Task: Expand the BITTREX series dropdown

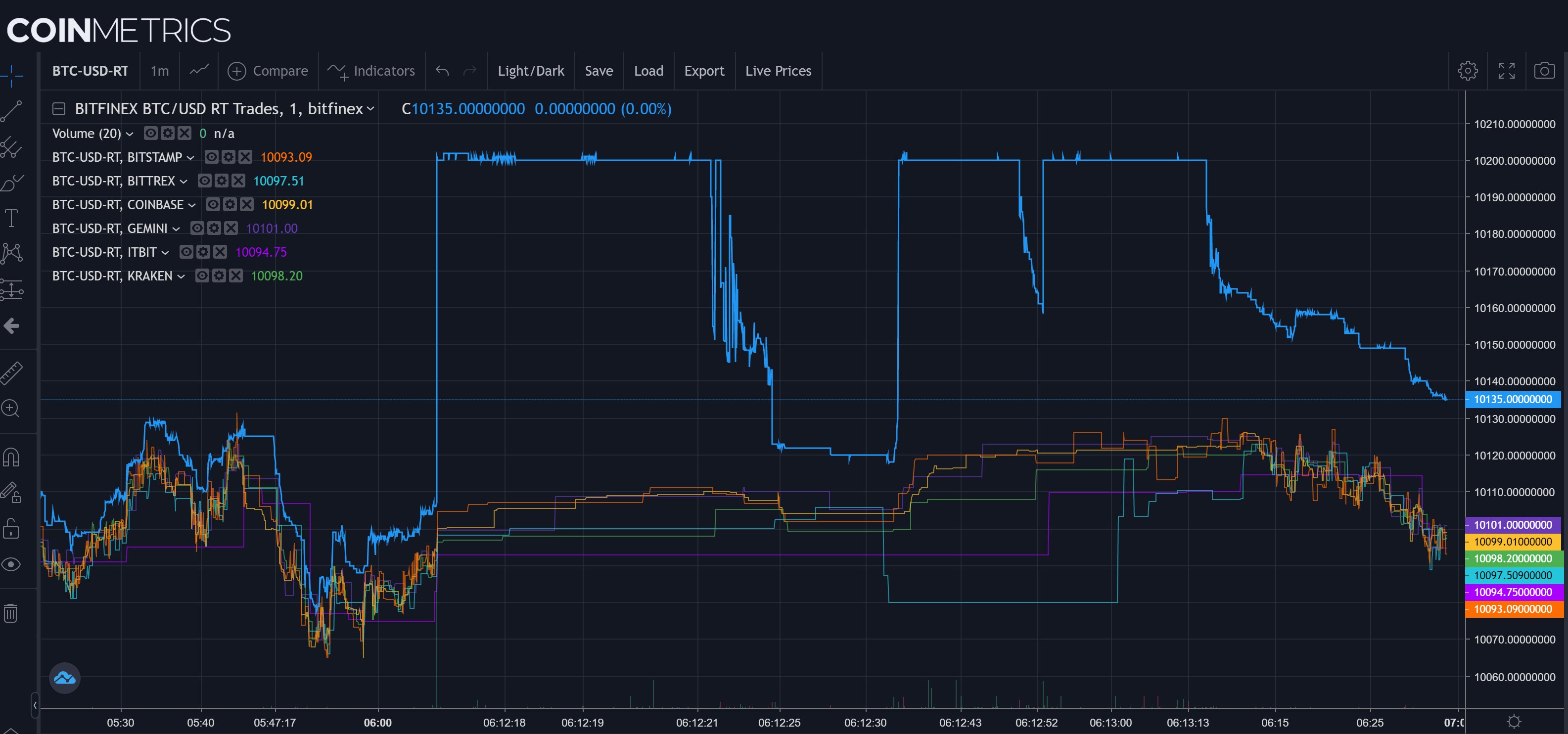Action: click(183, 182)
